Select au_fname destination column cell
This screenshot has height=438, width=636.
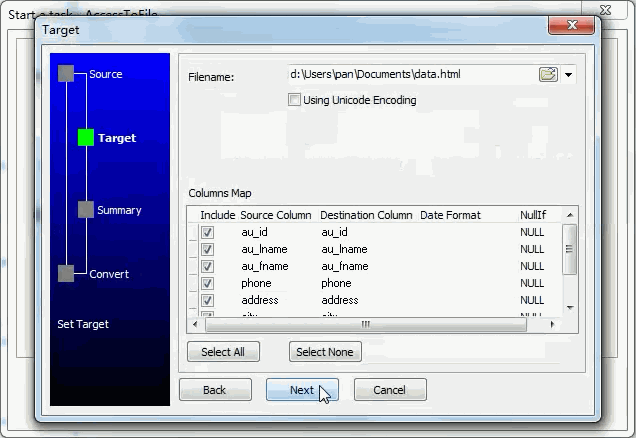[x=345, y=266]
